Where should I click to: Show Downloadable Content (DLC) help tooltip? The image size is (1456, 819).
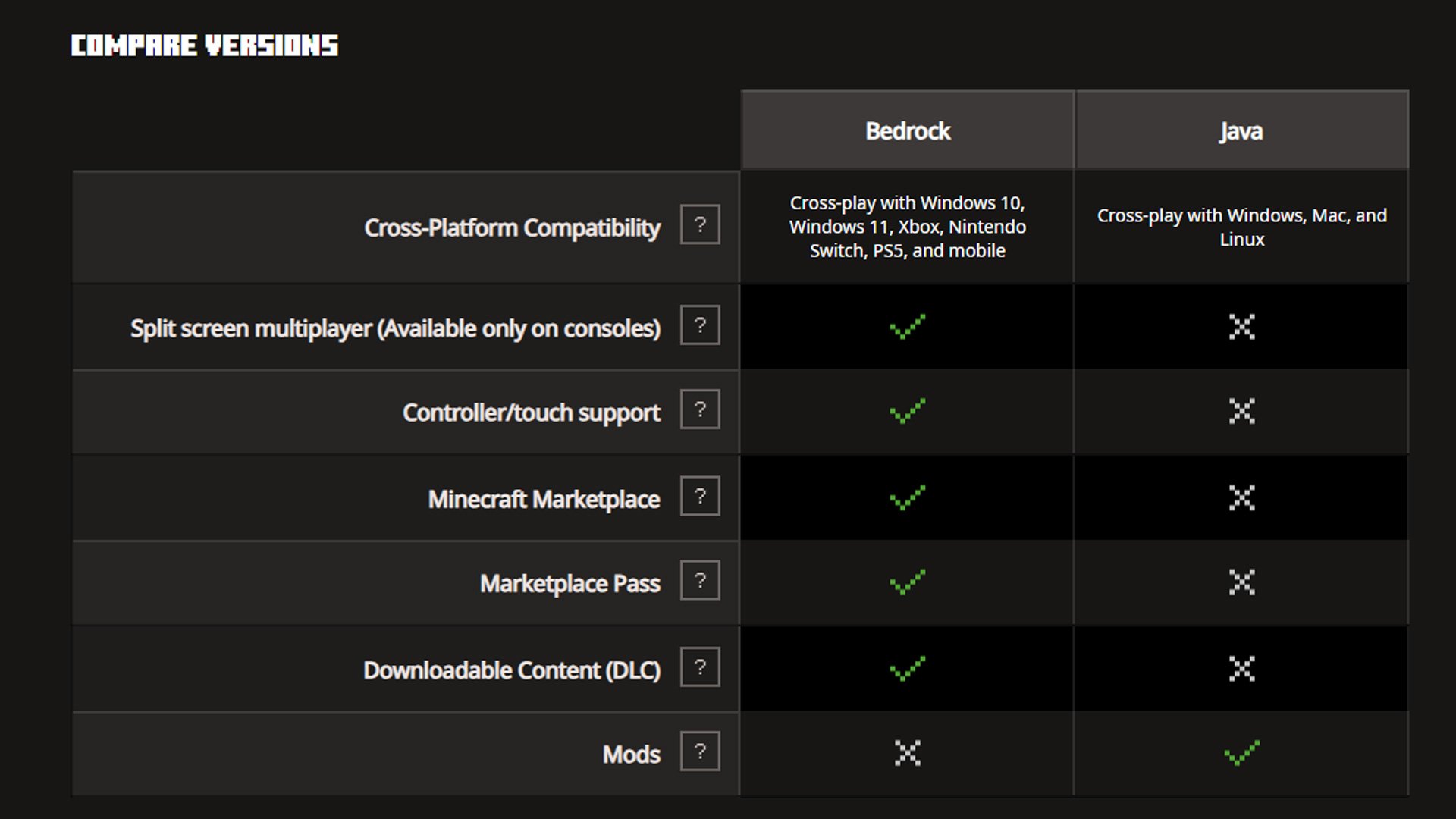(700, 667)
